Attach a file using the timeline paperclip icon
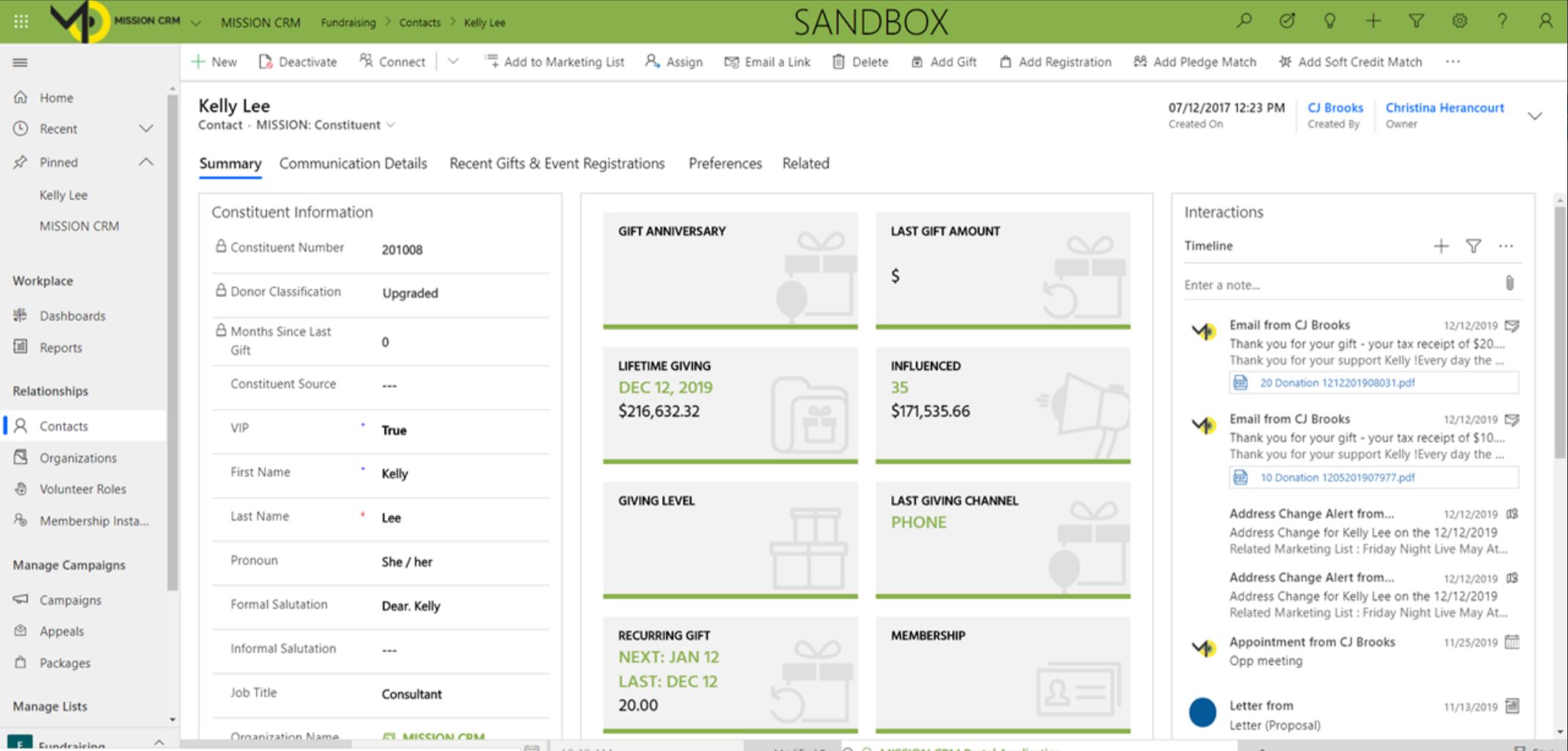Viewport: 1568px width, 751px height. coord(1509,284)
